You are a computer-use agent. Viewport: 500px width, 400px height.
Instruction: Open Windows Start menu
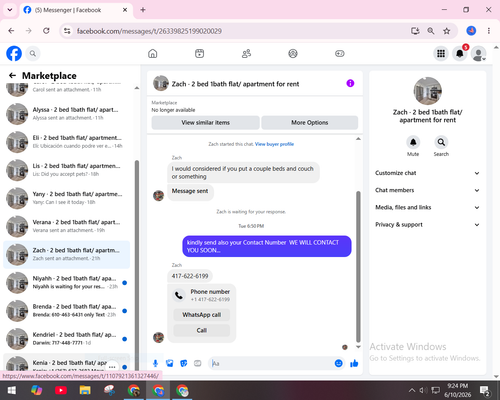(12, 390)
